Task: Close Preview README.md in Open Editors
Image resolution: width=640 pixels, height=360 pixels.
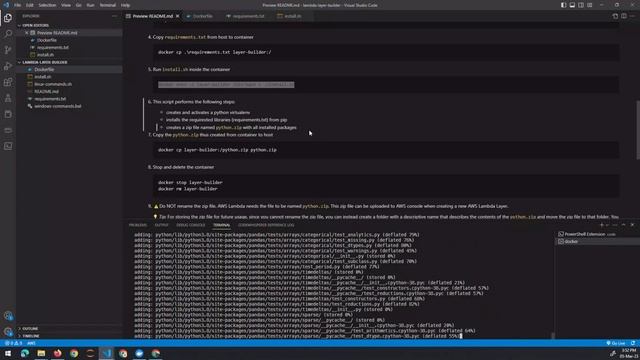Action: tap(27, 33)
